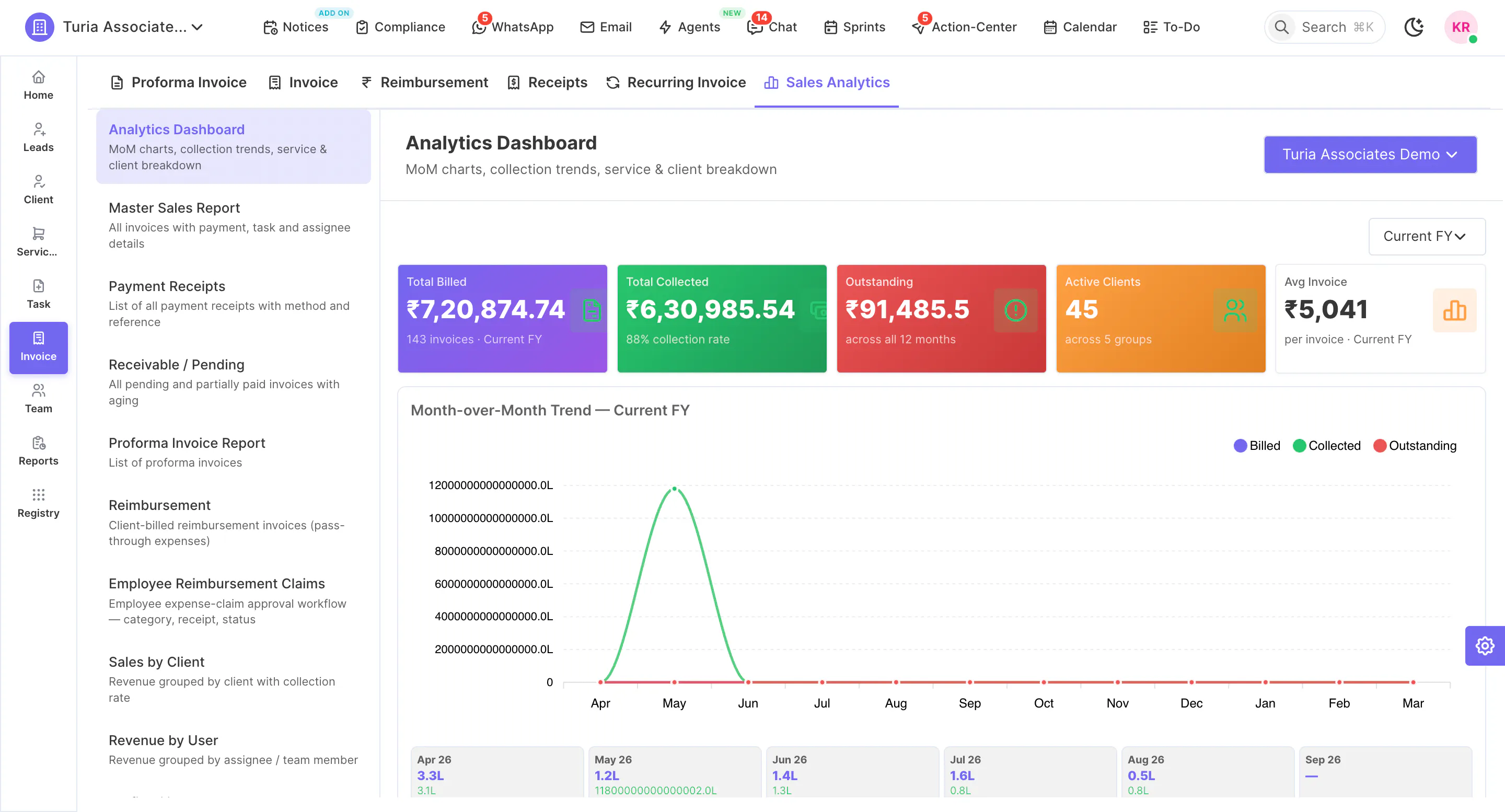Open the Payment Receipts report
This screenshot has width=1505, height=812.
[233, 303]
